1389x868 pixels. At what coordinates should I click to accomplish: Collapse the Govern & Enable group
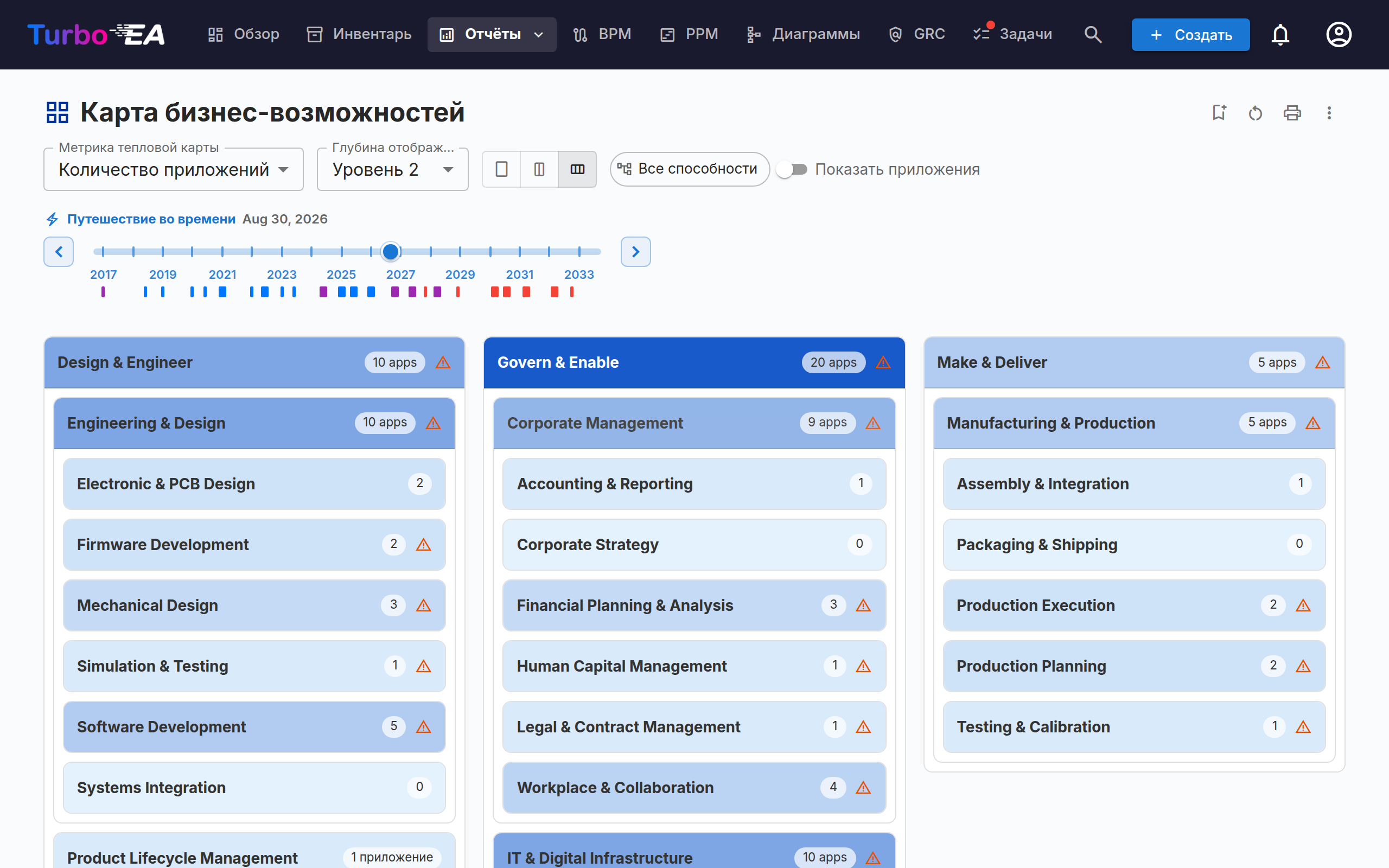tap(694, 362)
